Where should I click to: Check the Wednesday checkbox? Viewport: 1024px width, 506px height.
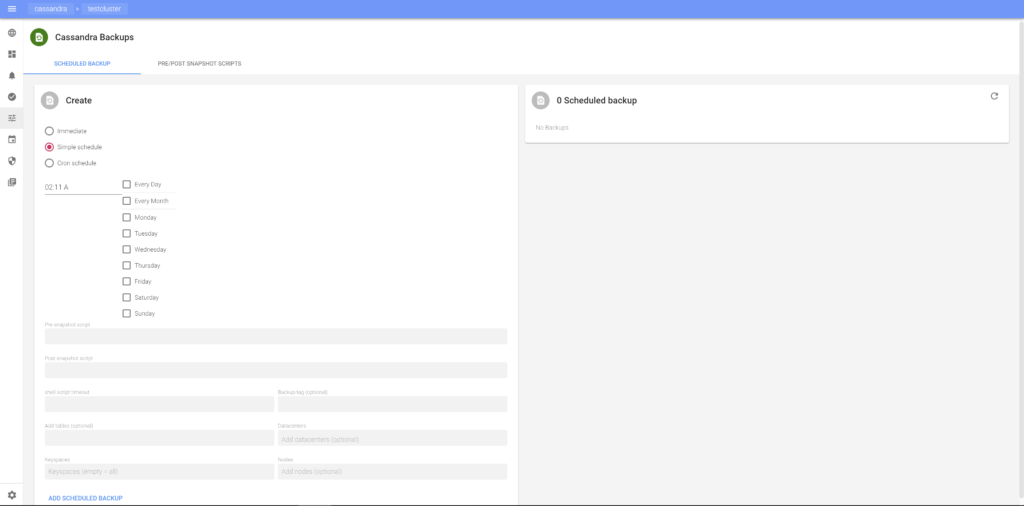[127, 249]
